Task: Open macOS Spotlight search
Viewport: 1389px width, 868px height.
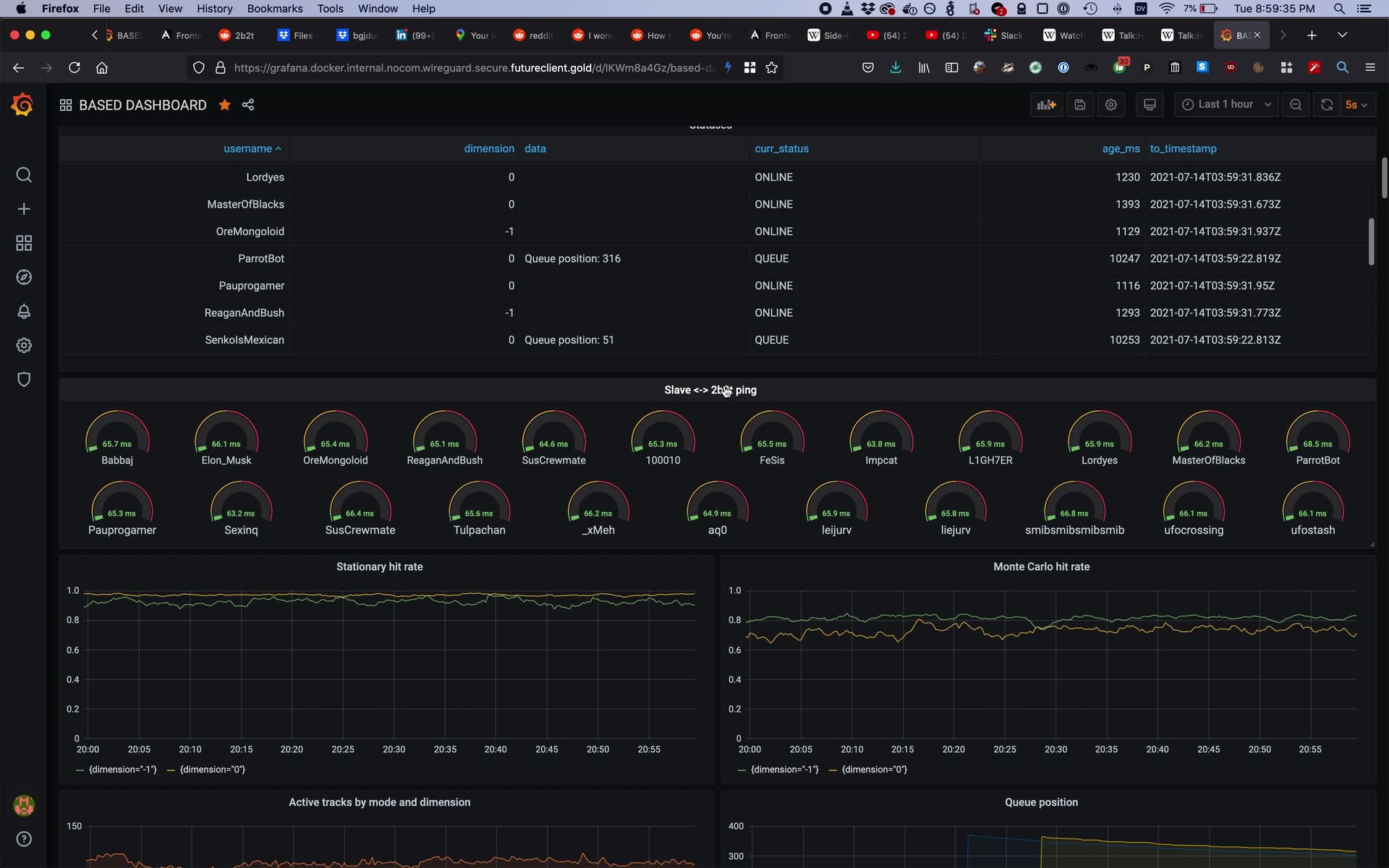Action: (x=1339, y=9)
